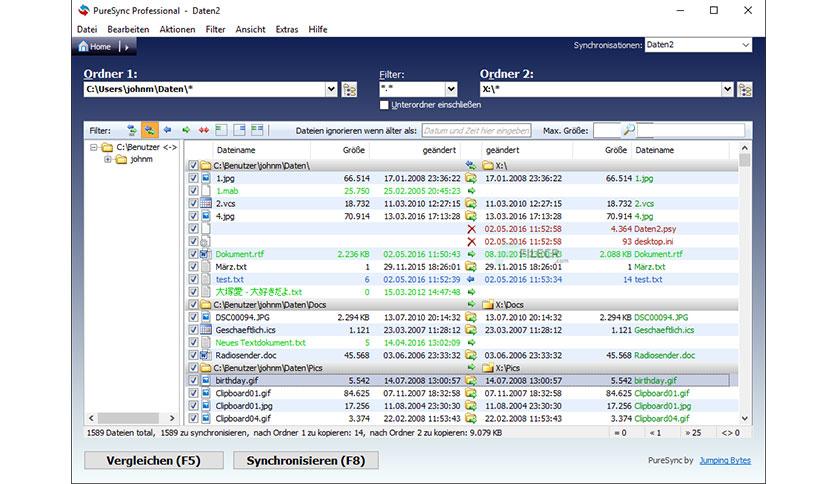Image resolution: width=836 pixels, height=484 pixels.
Task: Click the search text field beside magnifier
Action: pos(691,131)
